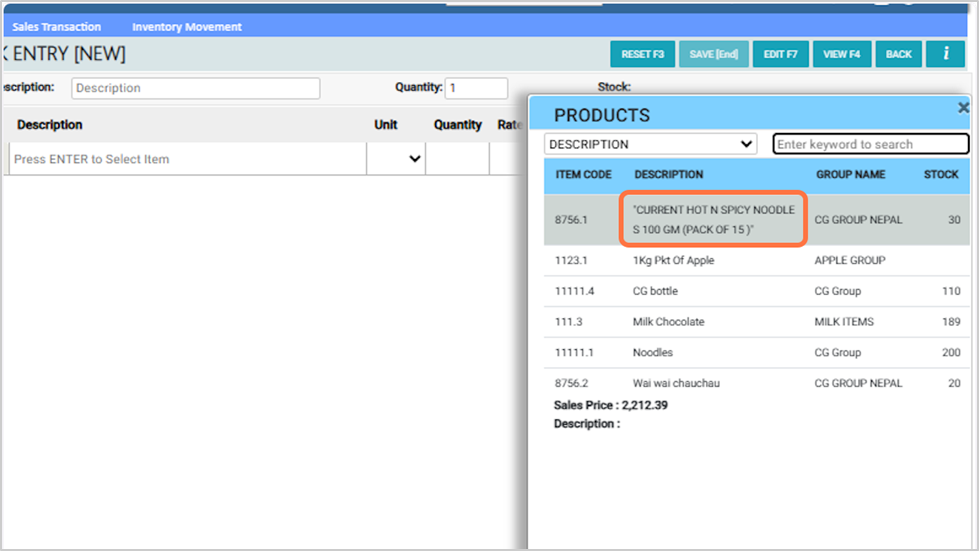
Task: Click the 'Press ENTER to Select Item' field
Action: tap(186, 159)
